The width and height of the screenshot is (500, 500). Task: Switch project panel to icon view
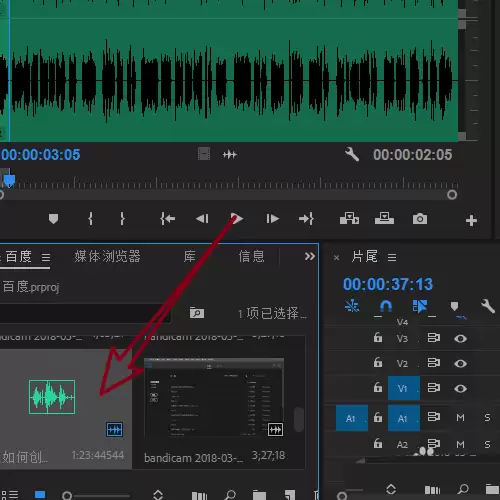(x=40, y=495)
